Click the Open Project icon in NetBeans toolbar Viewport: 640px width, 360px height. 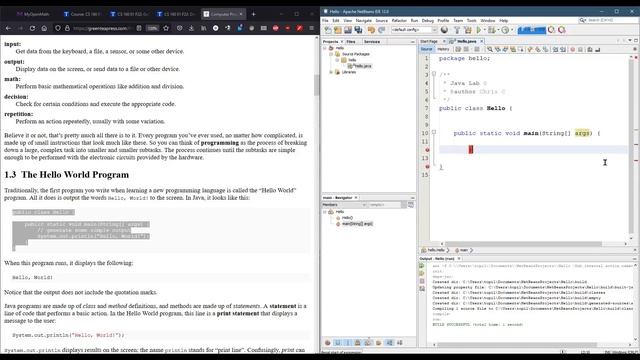tap(348, 30)
